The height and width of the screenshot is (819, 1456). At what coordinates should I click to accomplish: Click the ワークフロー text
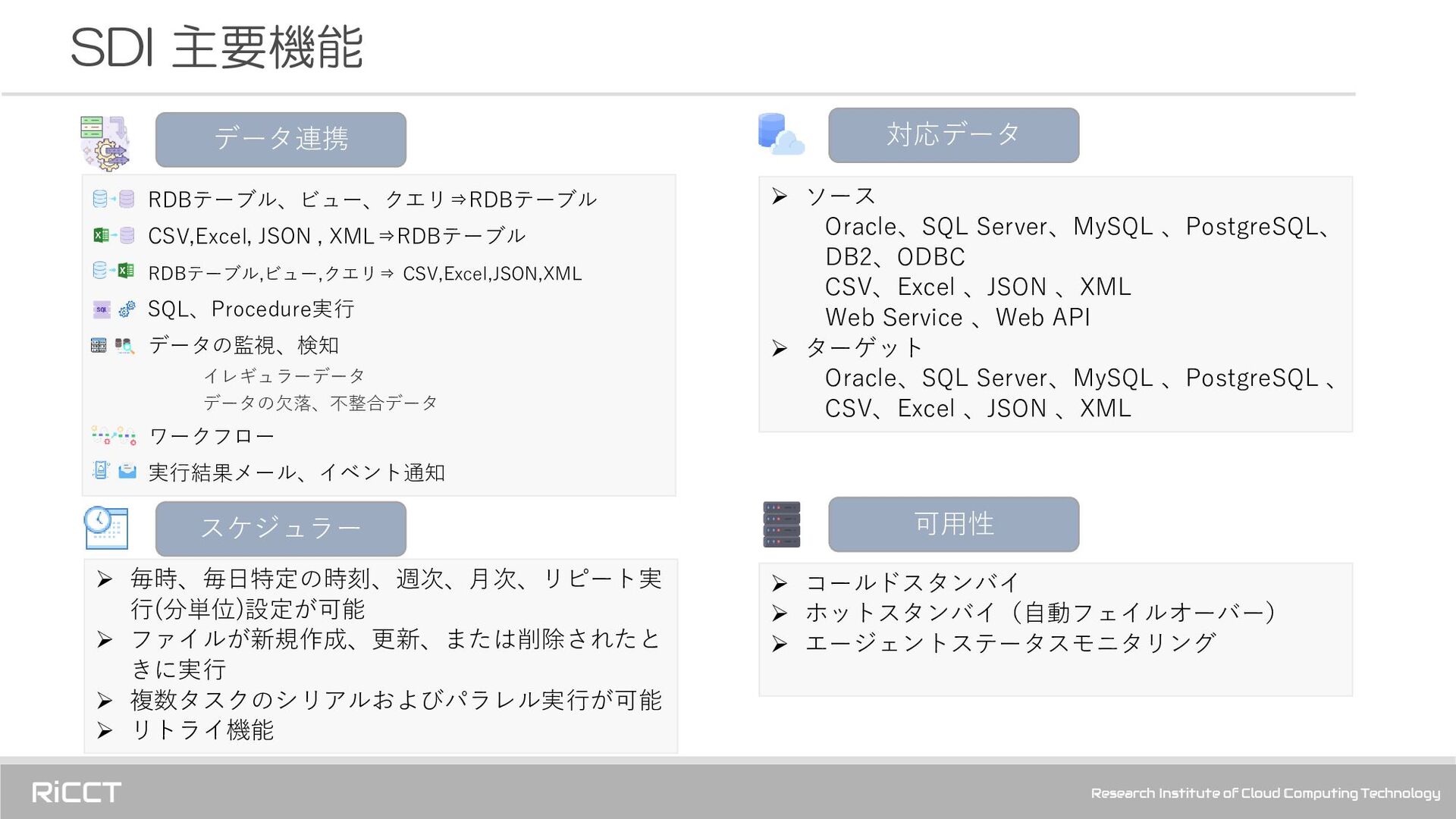[x=212, y=436]
